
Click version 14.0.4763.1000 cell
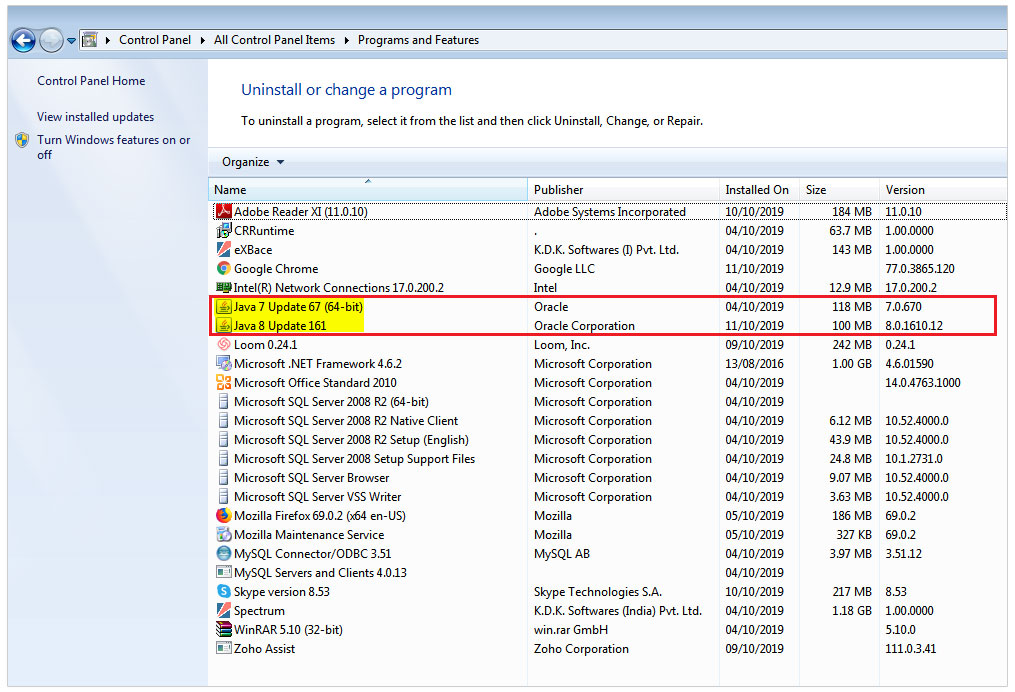[x=922, y=383]
